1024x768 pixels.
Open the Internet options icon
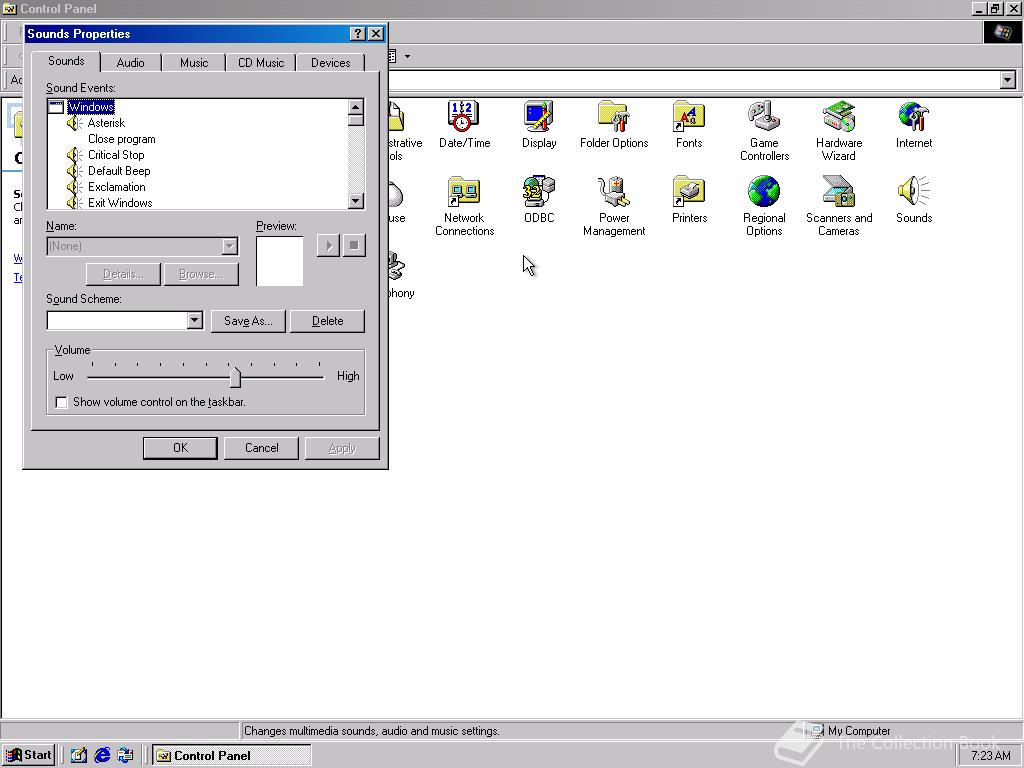click(914, 124)
